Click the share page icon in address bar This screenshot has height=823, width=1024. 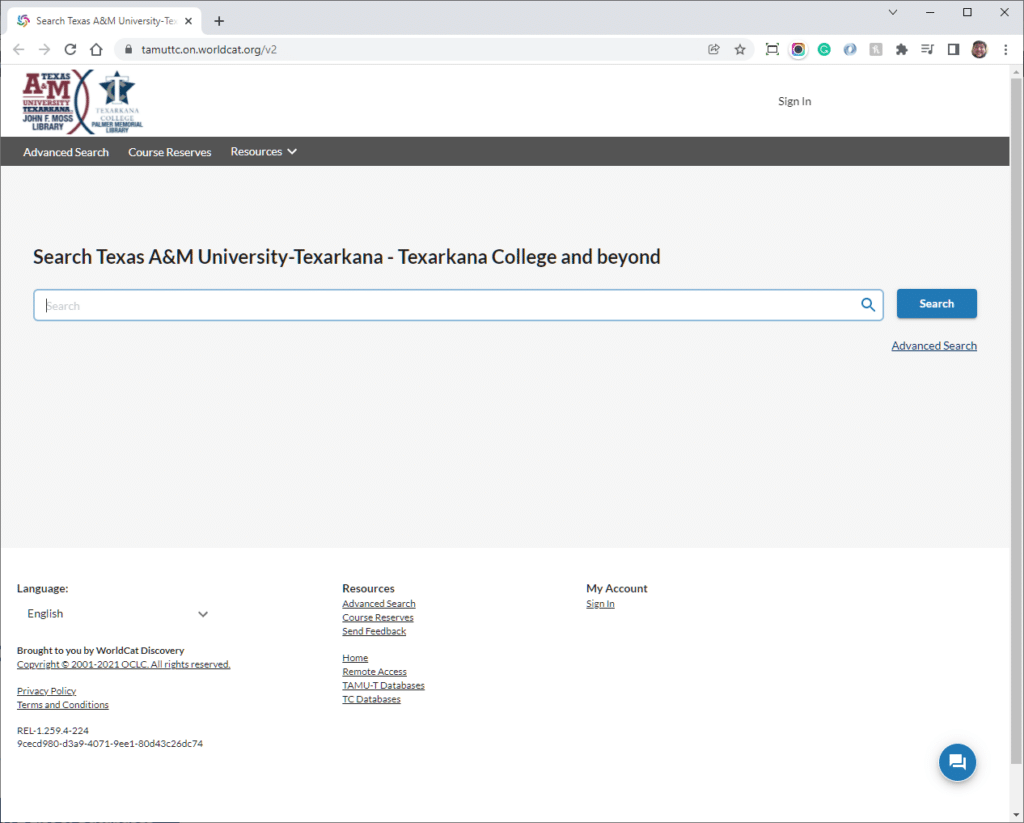coord(714,49)
